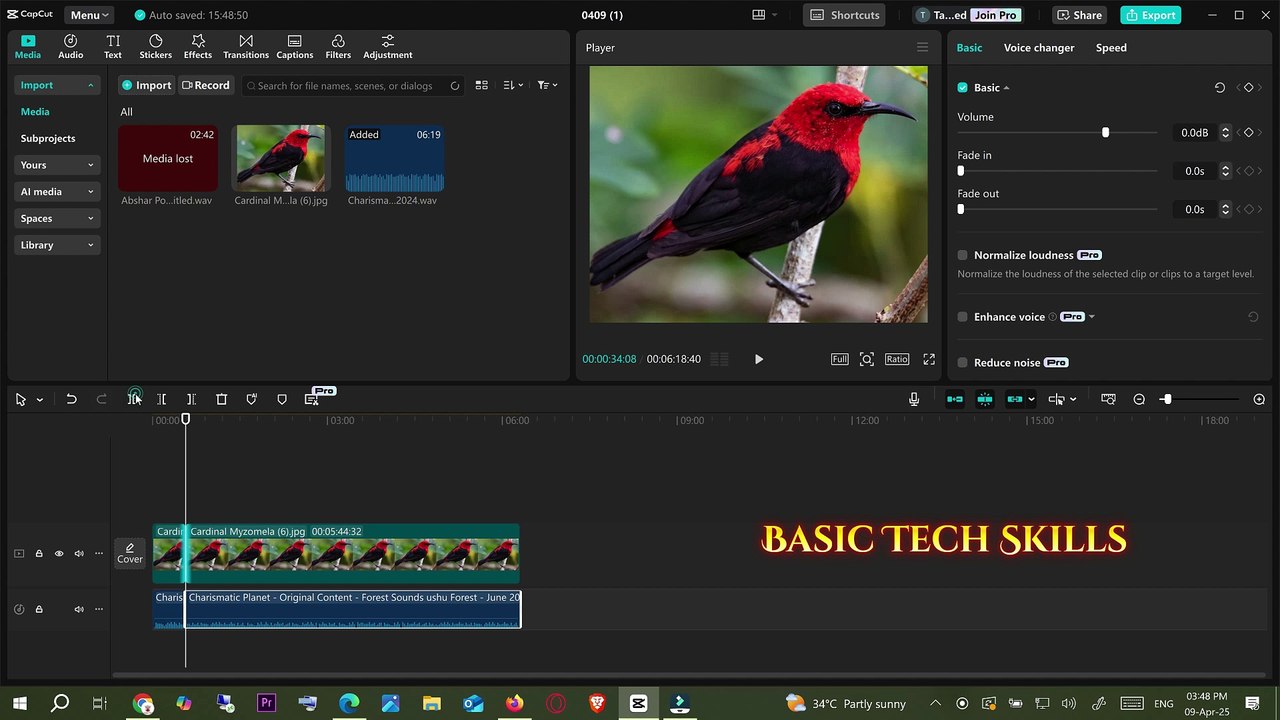Click the Share button
The height and width of the screenshot is (720, 1280).
pyautogui.click(x=1079, y=15)
